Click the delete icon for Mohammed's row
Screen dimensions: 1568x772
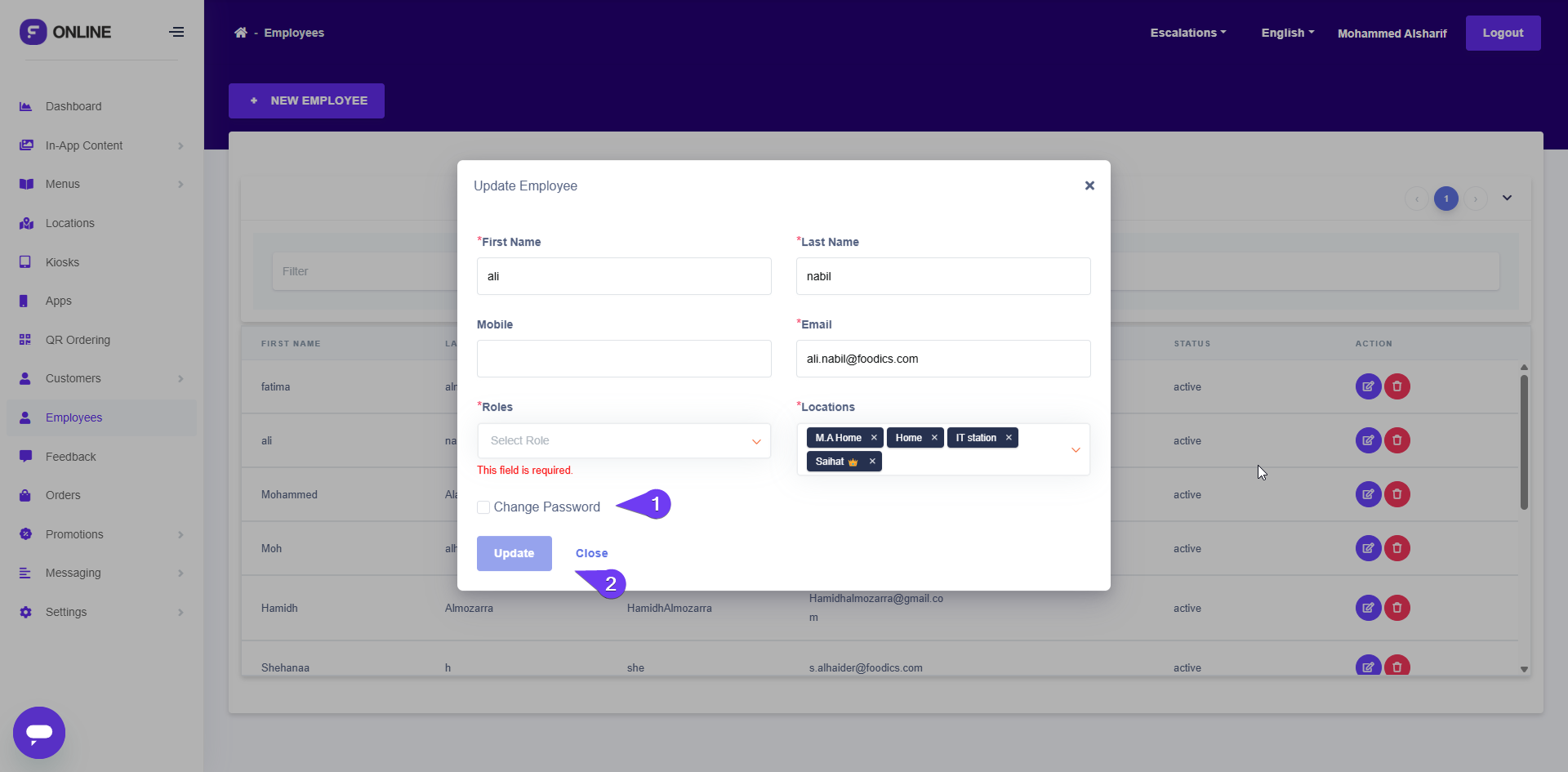point(1396,494)
